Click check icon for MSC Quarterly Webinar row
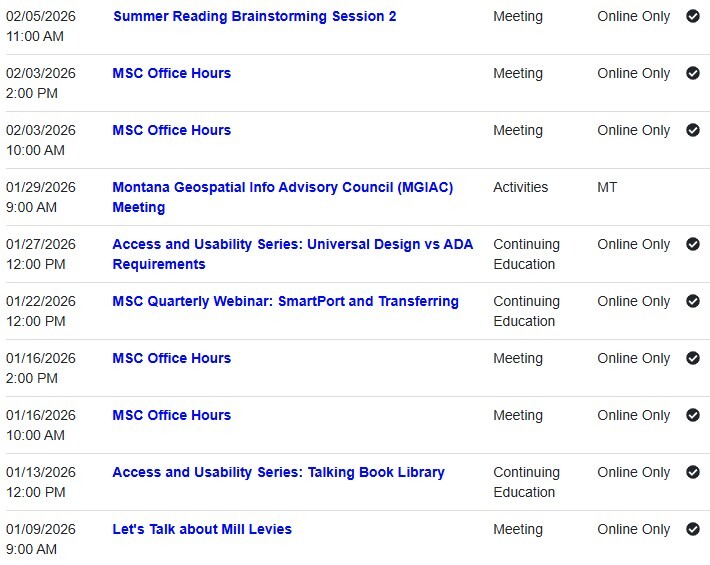Screen dimensions: 710x565 pos(692,301)
